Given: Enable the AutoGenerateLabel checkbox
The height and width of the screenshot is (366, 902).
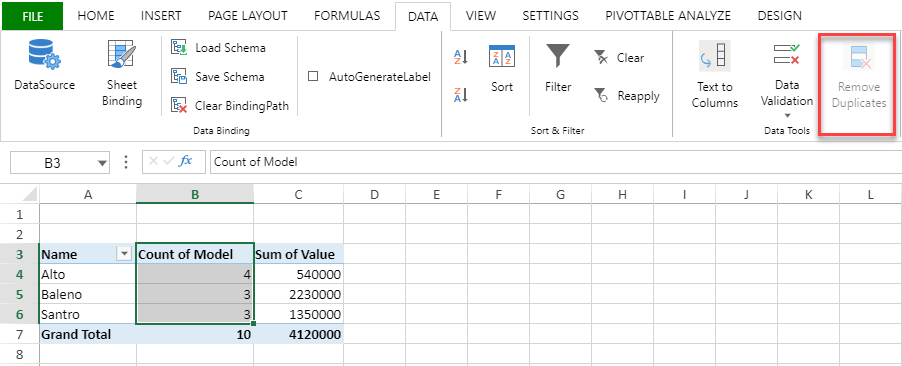Looking at the screenshot, I should pos(314,77).
